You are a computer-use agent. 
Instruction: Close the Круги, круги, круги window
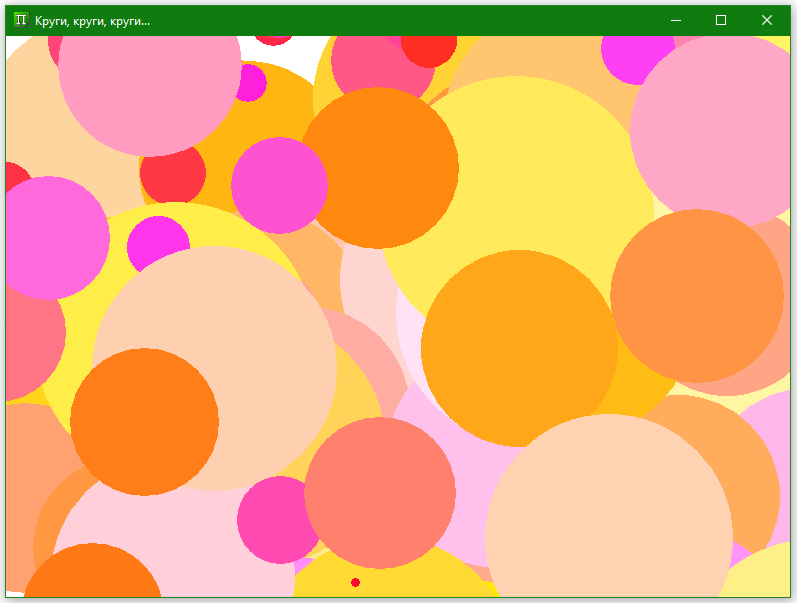[x=767, y=20]
